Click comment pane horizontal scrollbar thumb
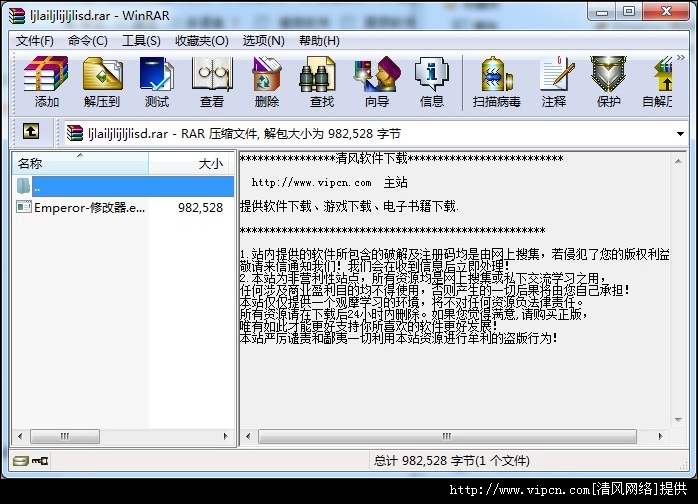The height and width of the screenshot is (504, 698). (x=447, y=436)
